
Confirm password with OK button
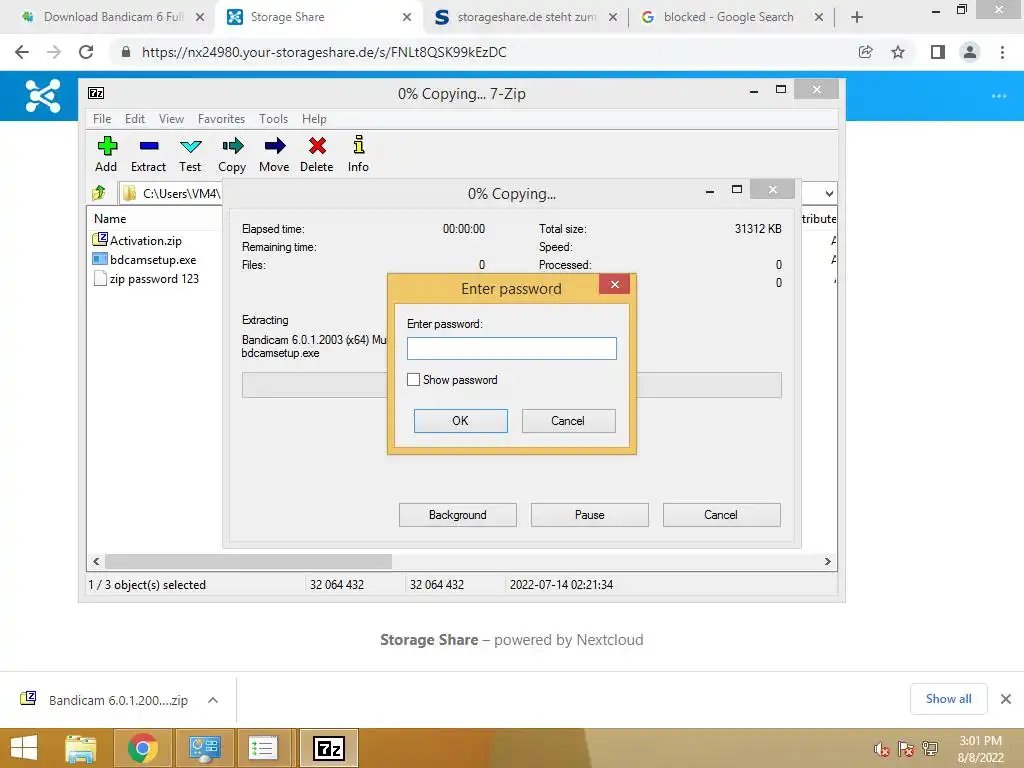coord(460,421)
